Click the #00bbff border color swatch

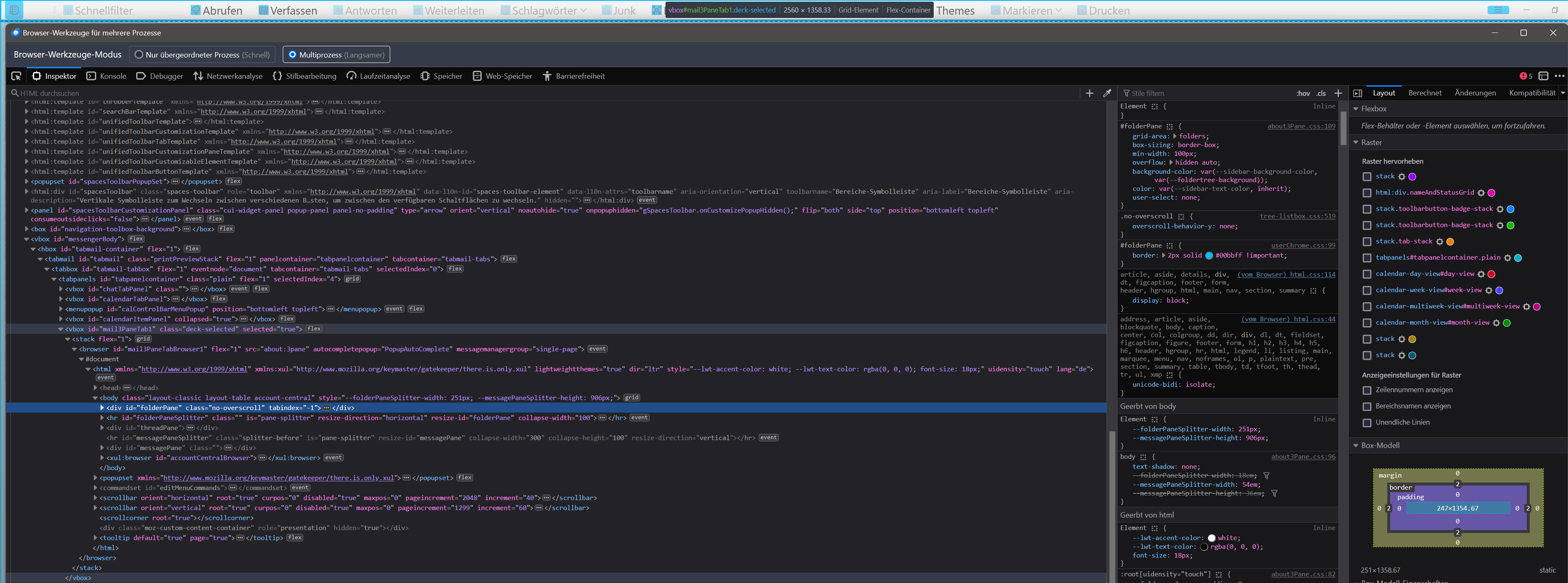tap(1209, 256)
